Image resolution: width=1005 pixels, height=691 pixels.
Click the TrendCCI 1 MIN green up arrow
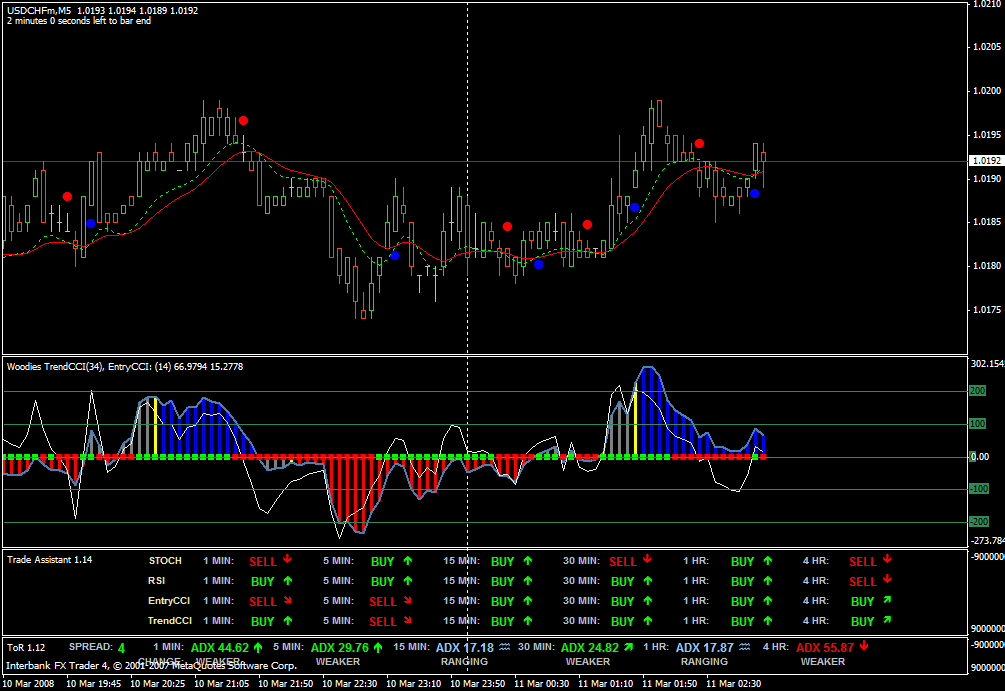click(x=288, y=620)
